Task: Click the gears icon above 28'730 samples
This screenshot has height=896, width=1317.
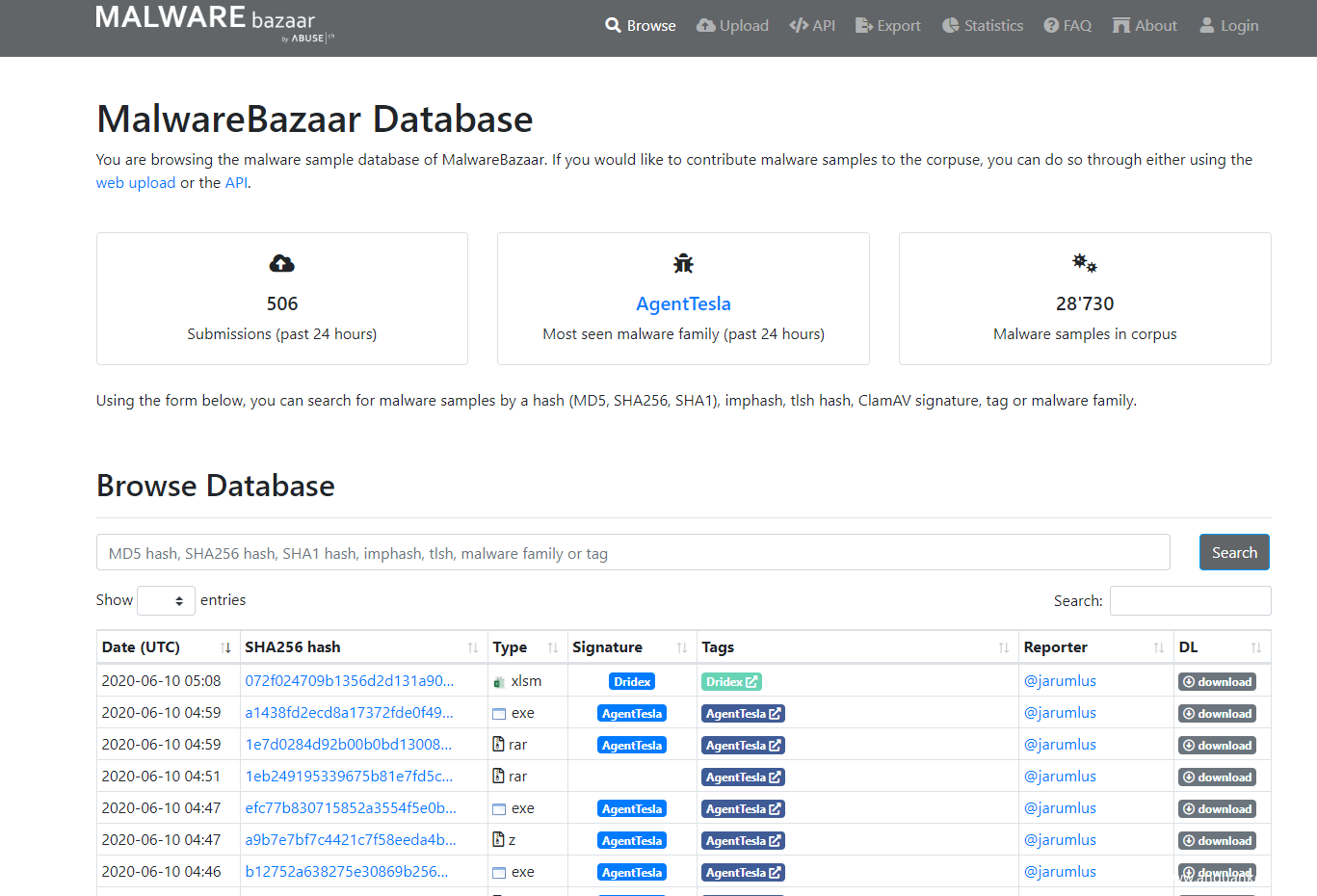Action: point(1085,263)
